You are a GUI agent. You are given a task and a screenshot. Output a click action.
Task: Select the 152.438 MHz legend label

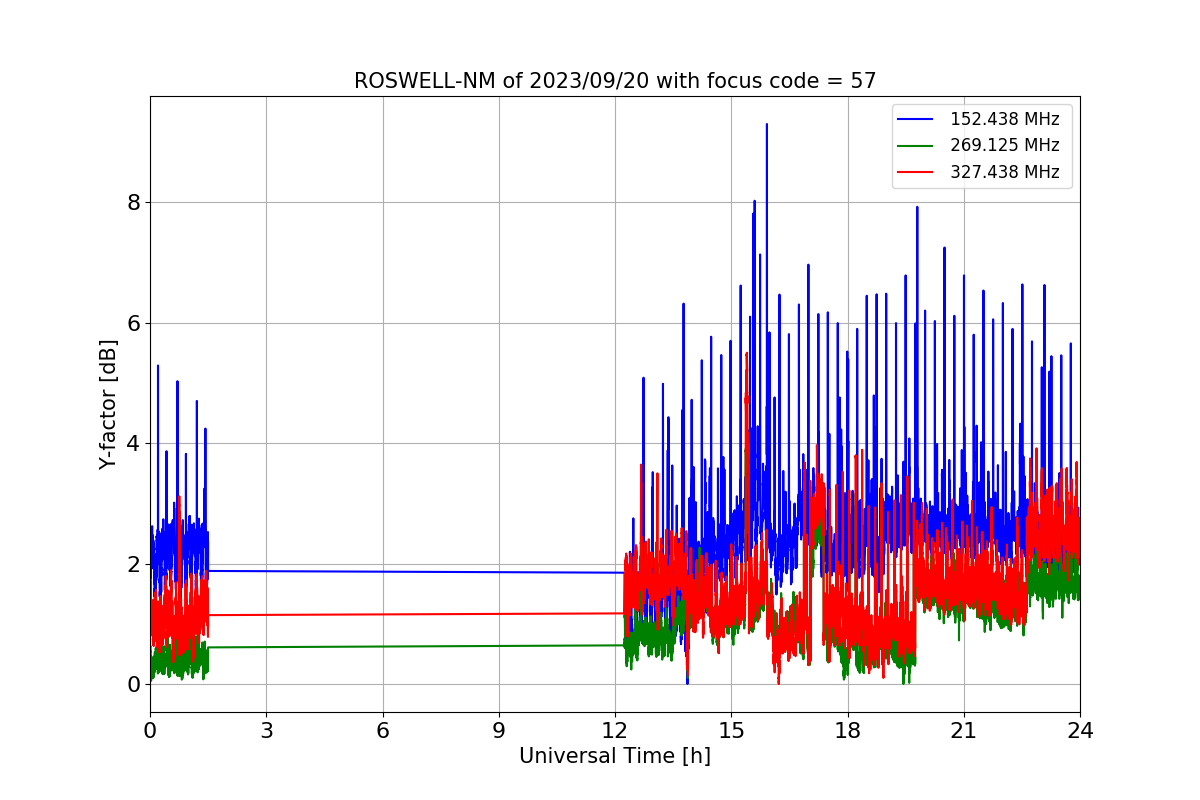(1004, 119)
